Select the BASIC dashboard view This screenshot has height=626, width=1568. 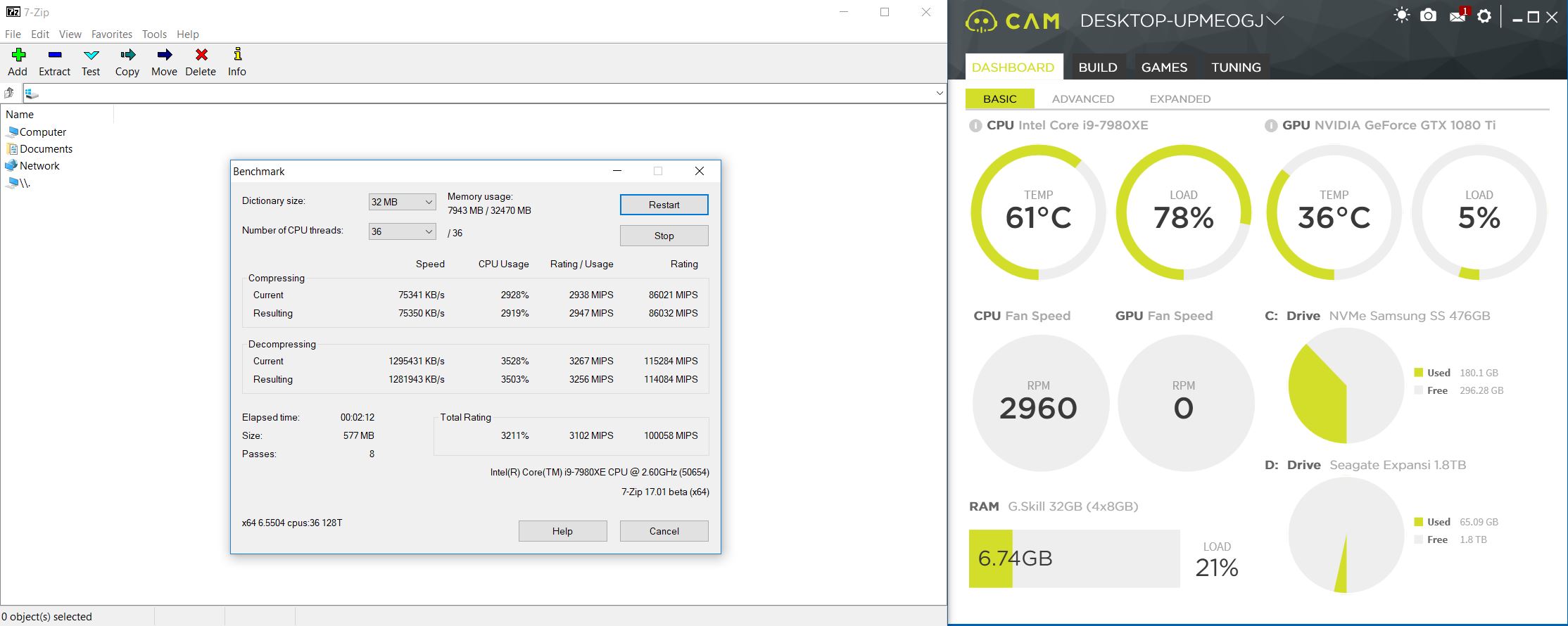tap(1000, 98)
